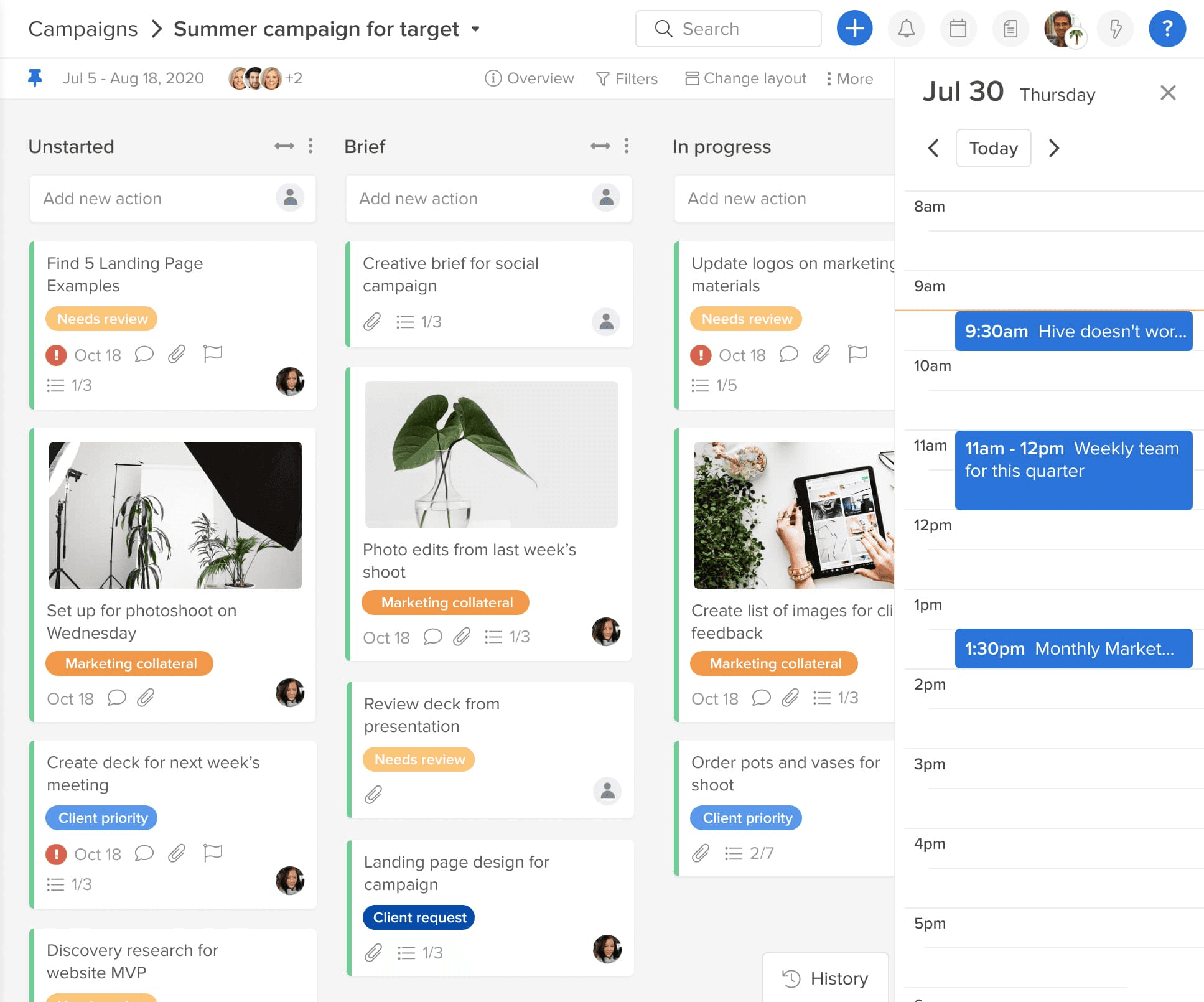Open the More options menu

(849, 78)
